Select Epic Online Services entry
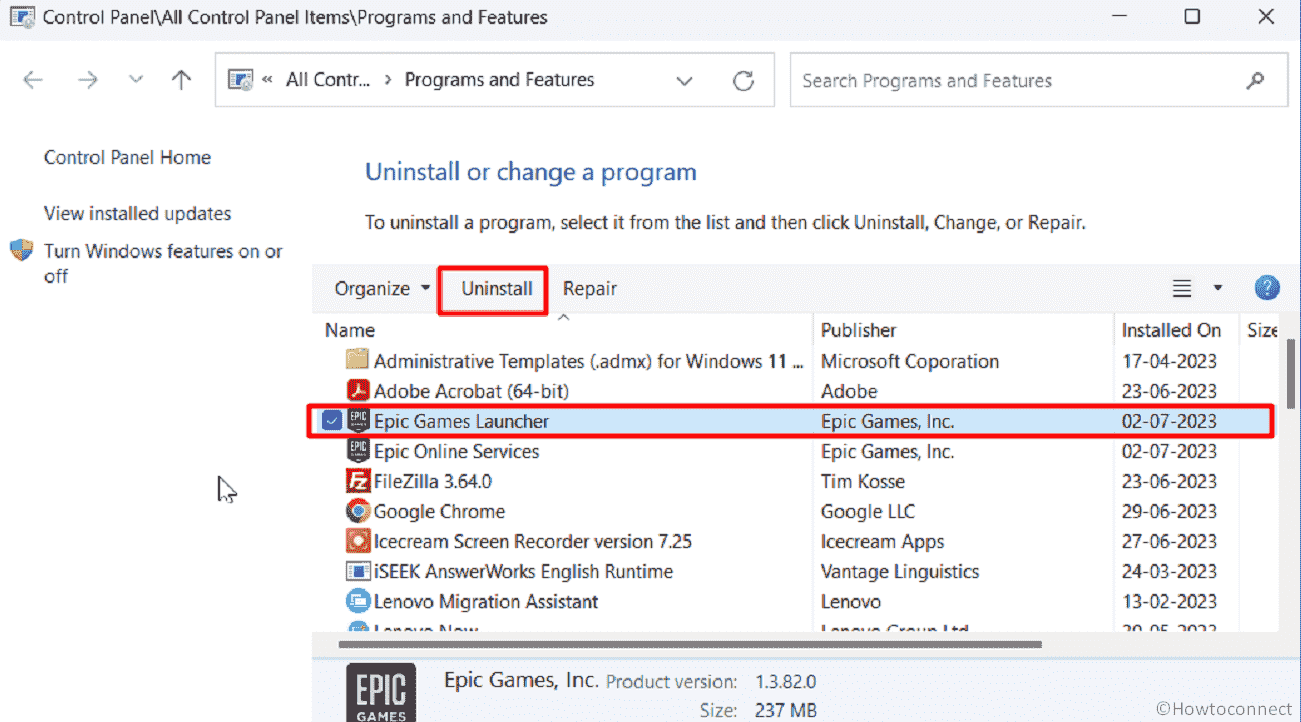1301x722 pixels. coord(456,451)
